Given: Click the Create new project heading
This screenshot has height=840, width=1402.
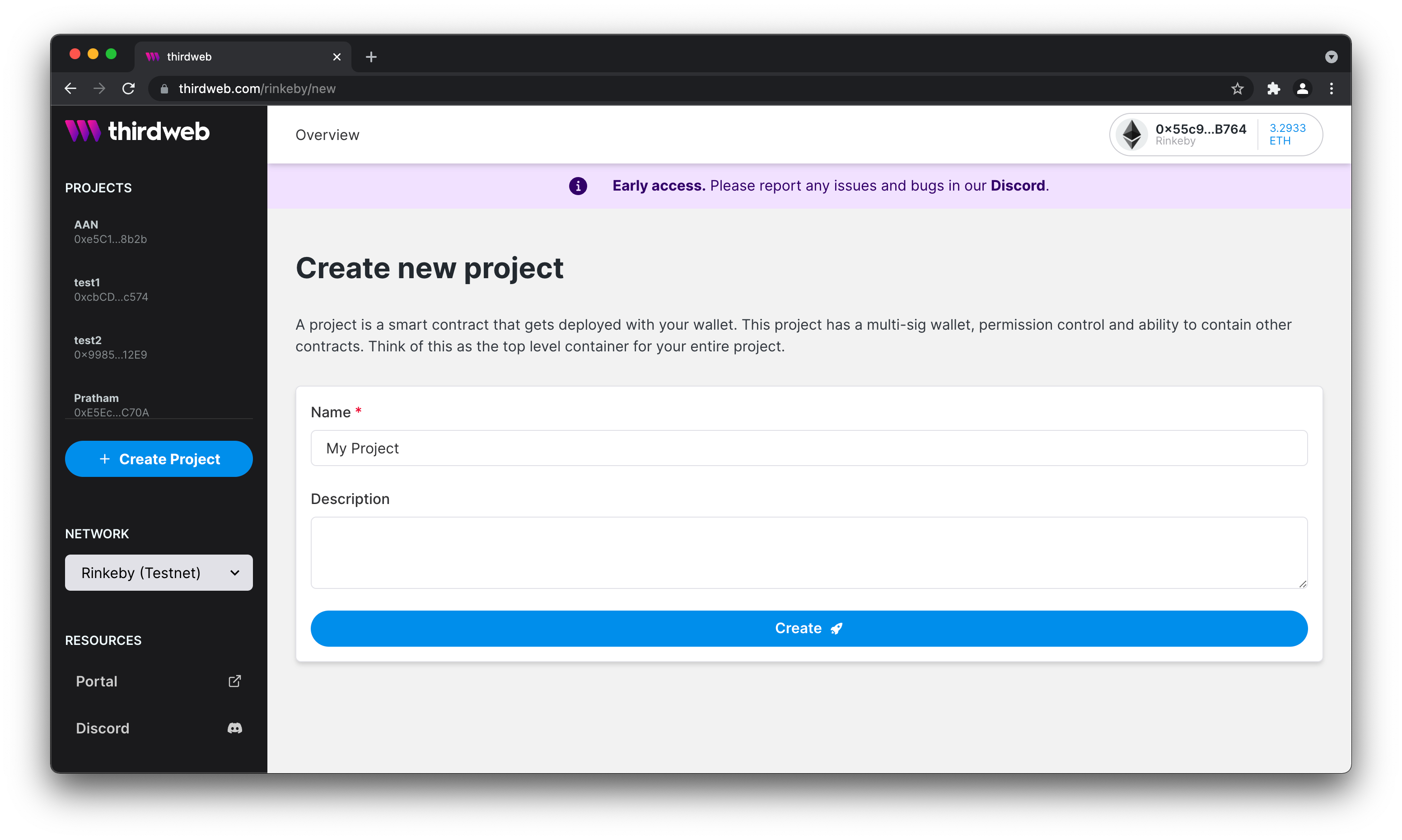Looking at the screenshot, I should pyautogui.click(x=429, y=268).
